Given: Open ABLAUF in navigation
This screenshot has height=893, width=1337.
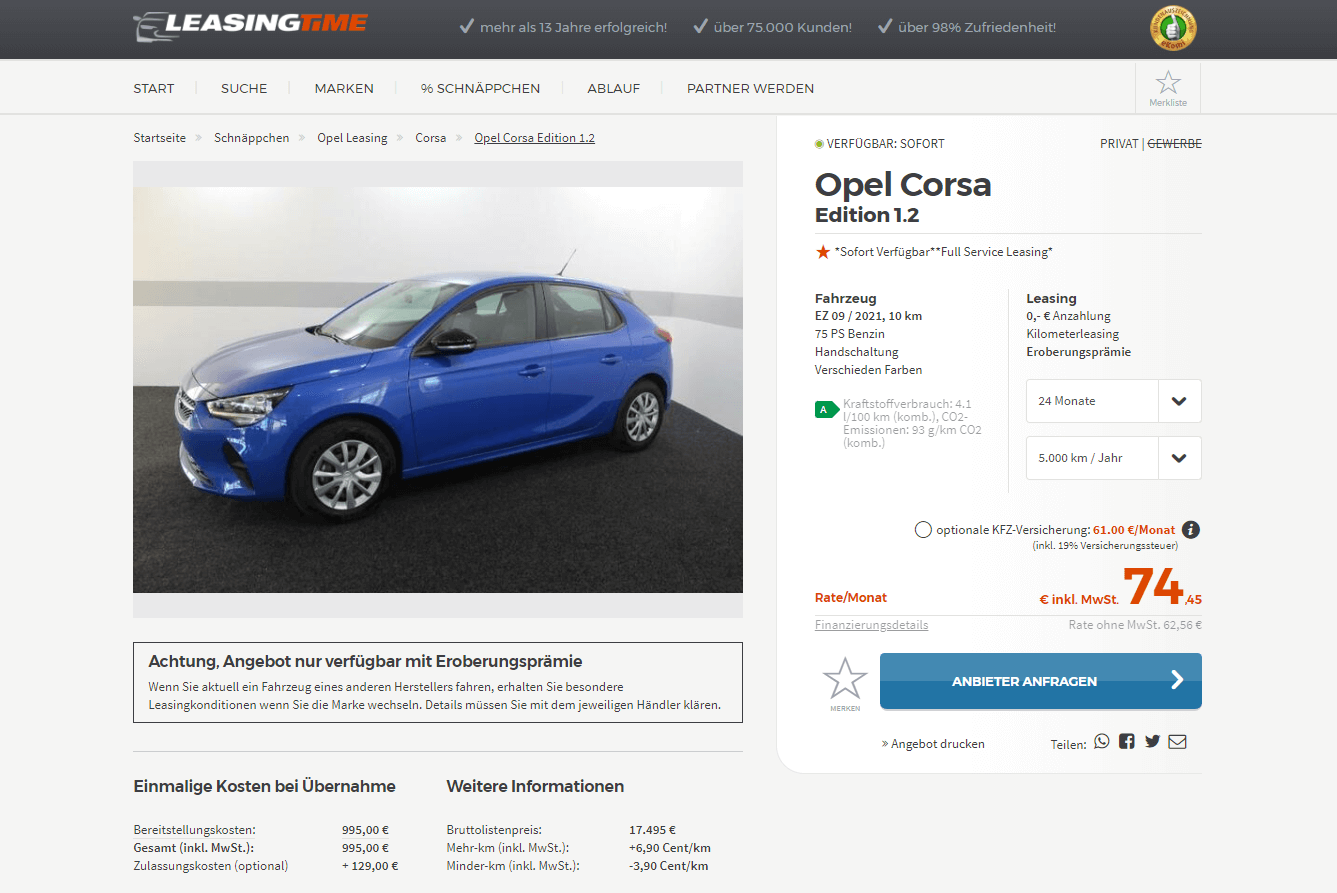Looking at the screenshot, I should pyautogui.click(x=614, y=88).
